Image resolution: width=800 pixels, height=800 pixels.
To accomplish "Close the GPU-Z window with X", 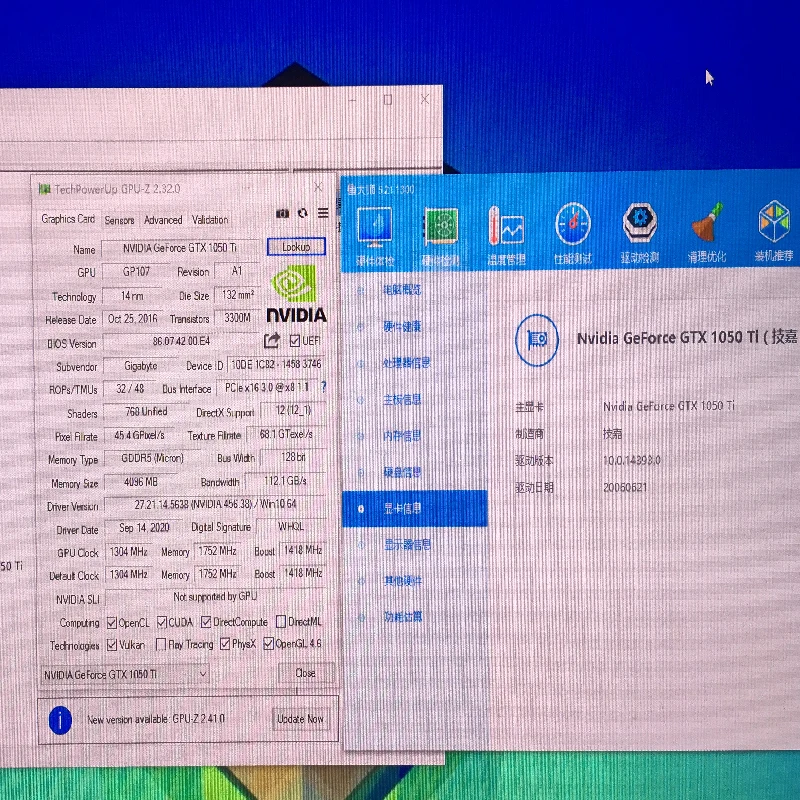I will [318, 187].
